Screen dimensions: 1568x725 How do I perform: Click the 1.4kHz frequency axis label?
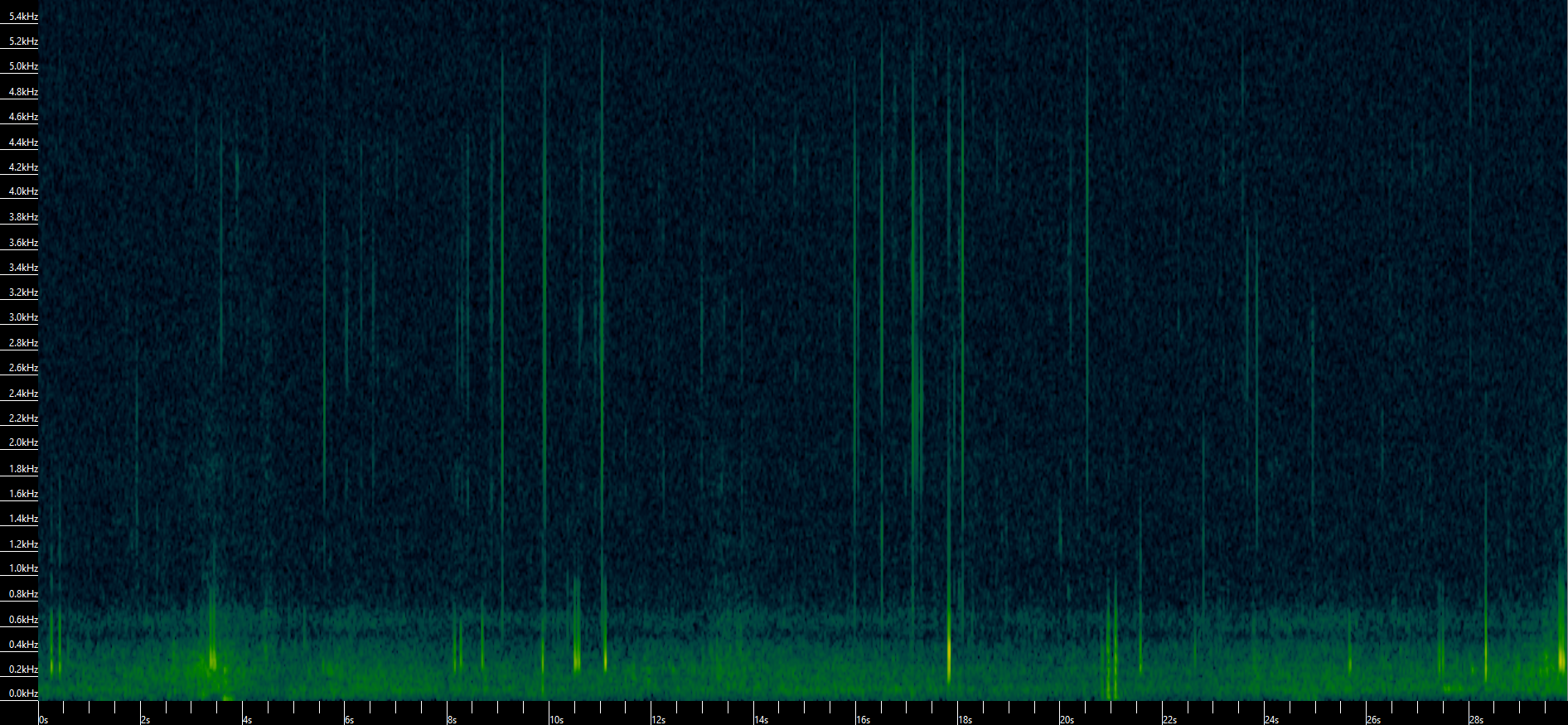(x=23, y=519)
